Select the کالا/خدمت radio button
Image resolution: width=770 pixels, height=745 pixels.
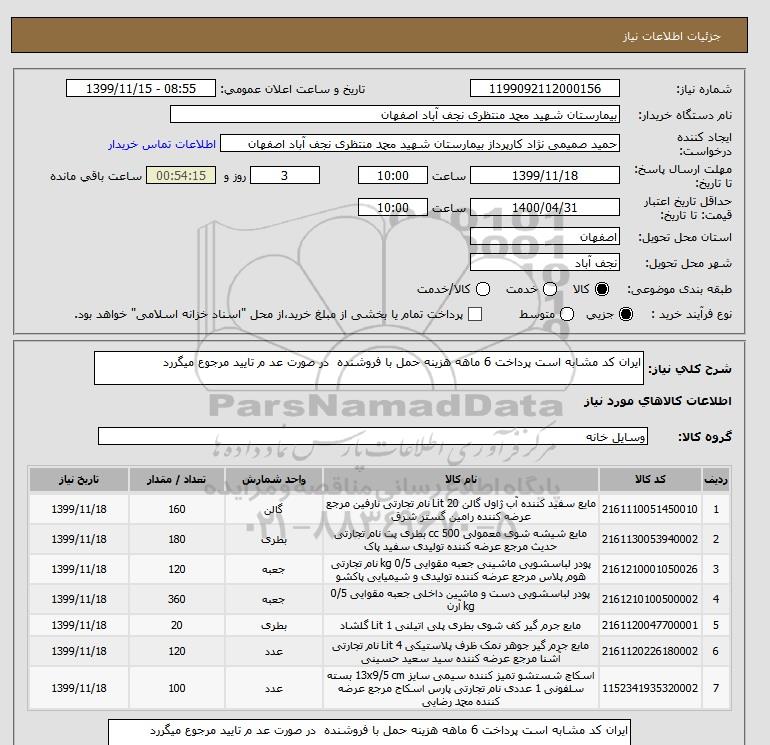click(x=483, y=289)
